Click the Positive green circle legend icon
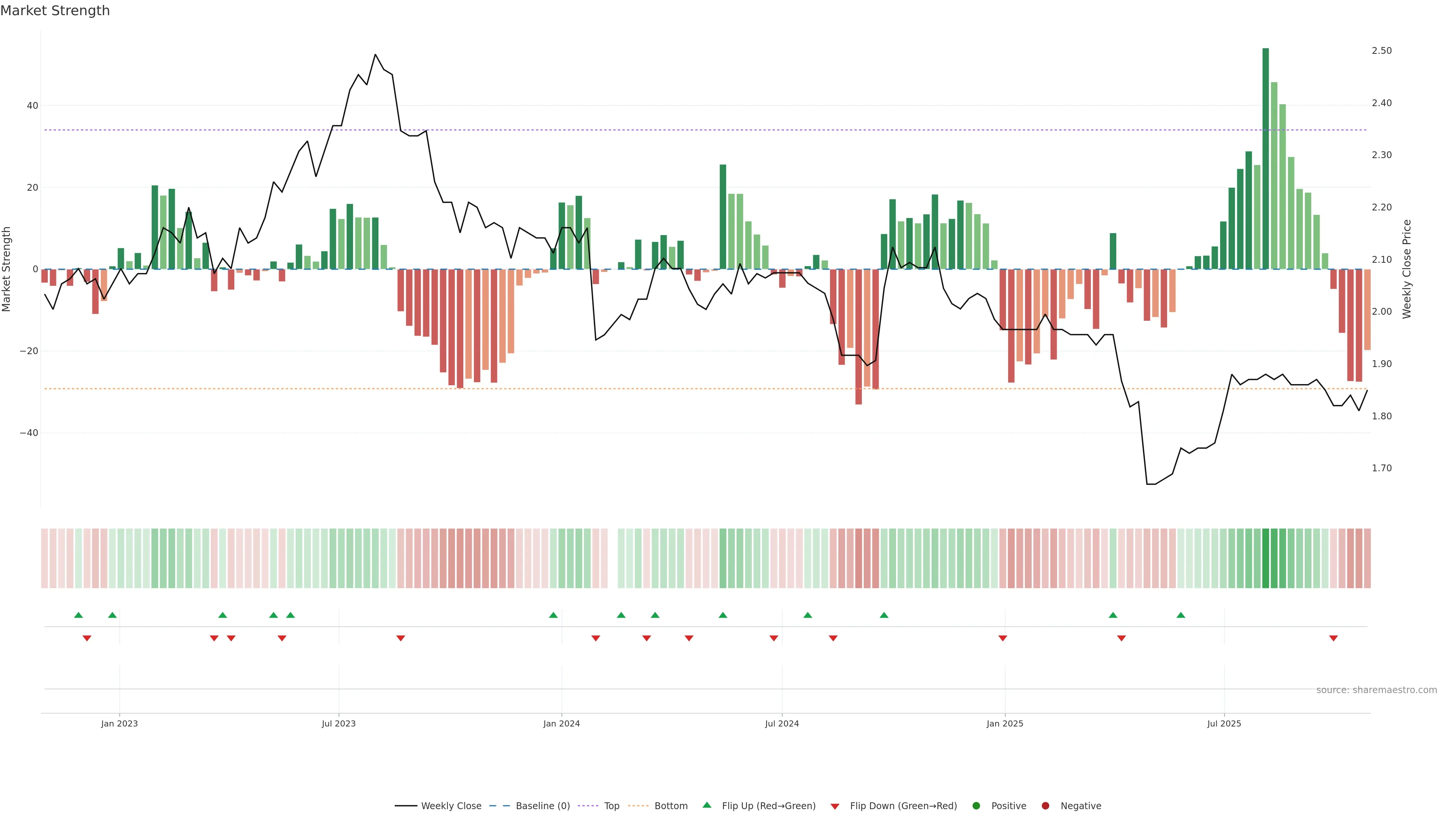This screenshot has width=1456, height=819. (x=976, y=805)
